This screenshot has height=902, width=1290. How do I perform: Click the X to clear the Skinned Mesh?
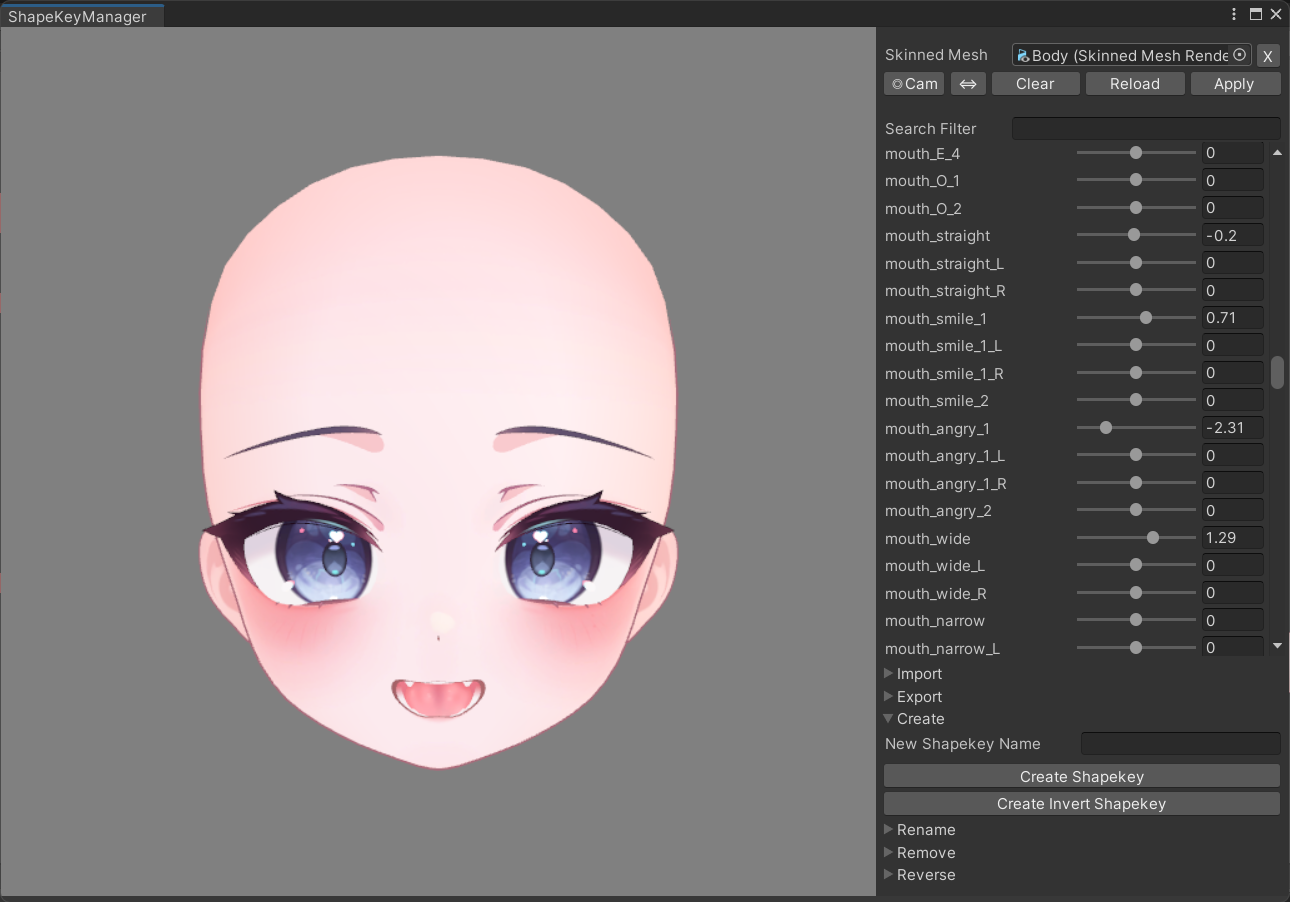click(1267, 55)
